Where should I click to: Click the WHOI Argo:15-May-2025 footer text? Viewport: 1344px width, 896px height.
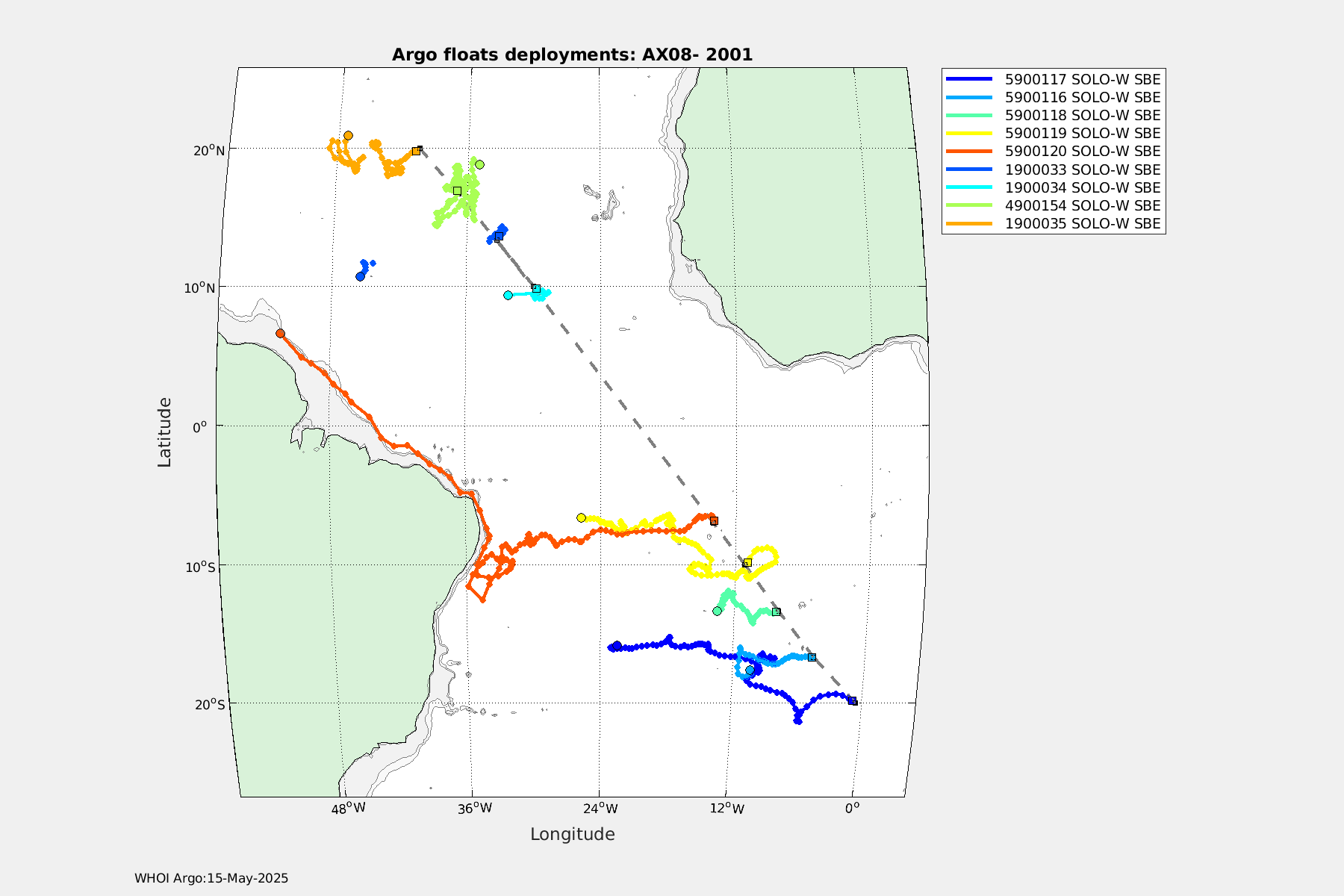211,878
